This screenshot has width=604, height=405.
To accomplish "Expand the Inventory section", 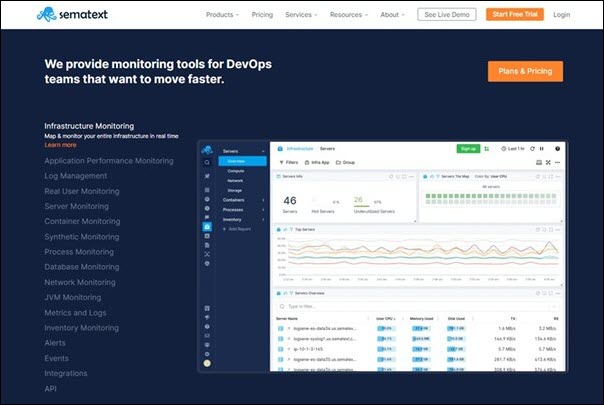I will pos(243,219).
